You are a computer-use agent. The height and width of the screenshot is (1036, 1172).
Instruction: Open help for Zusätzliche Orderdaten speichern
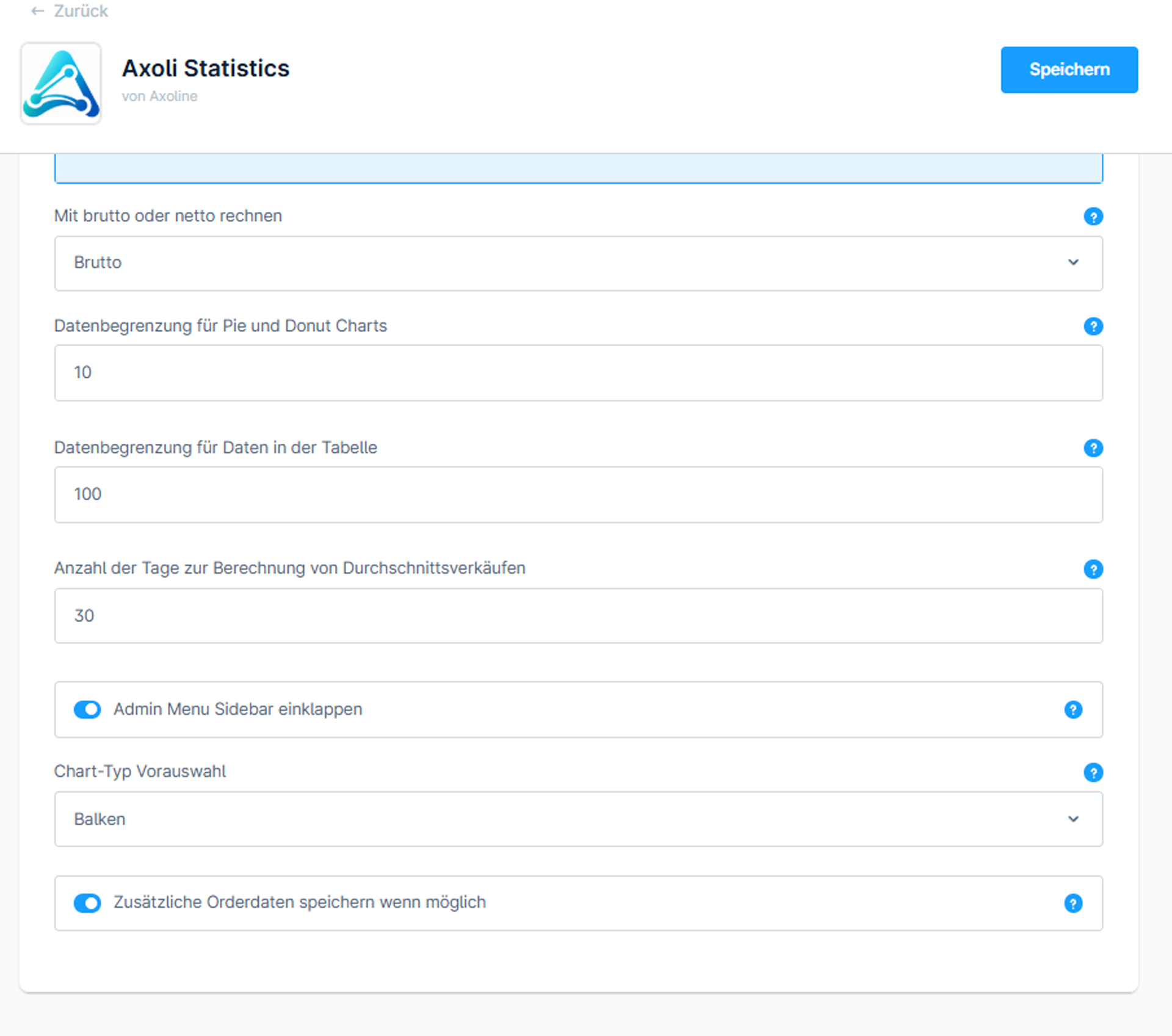1073,903
